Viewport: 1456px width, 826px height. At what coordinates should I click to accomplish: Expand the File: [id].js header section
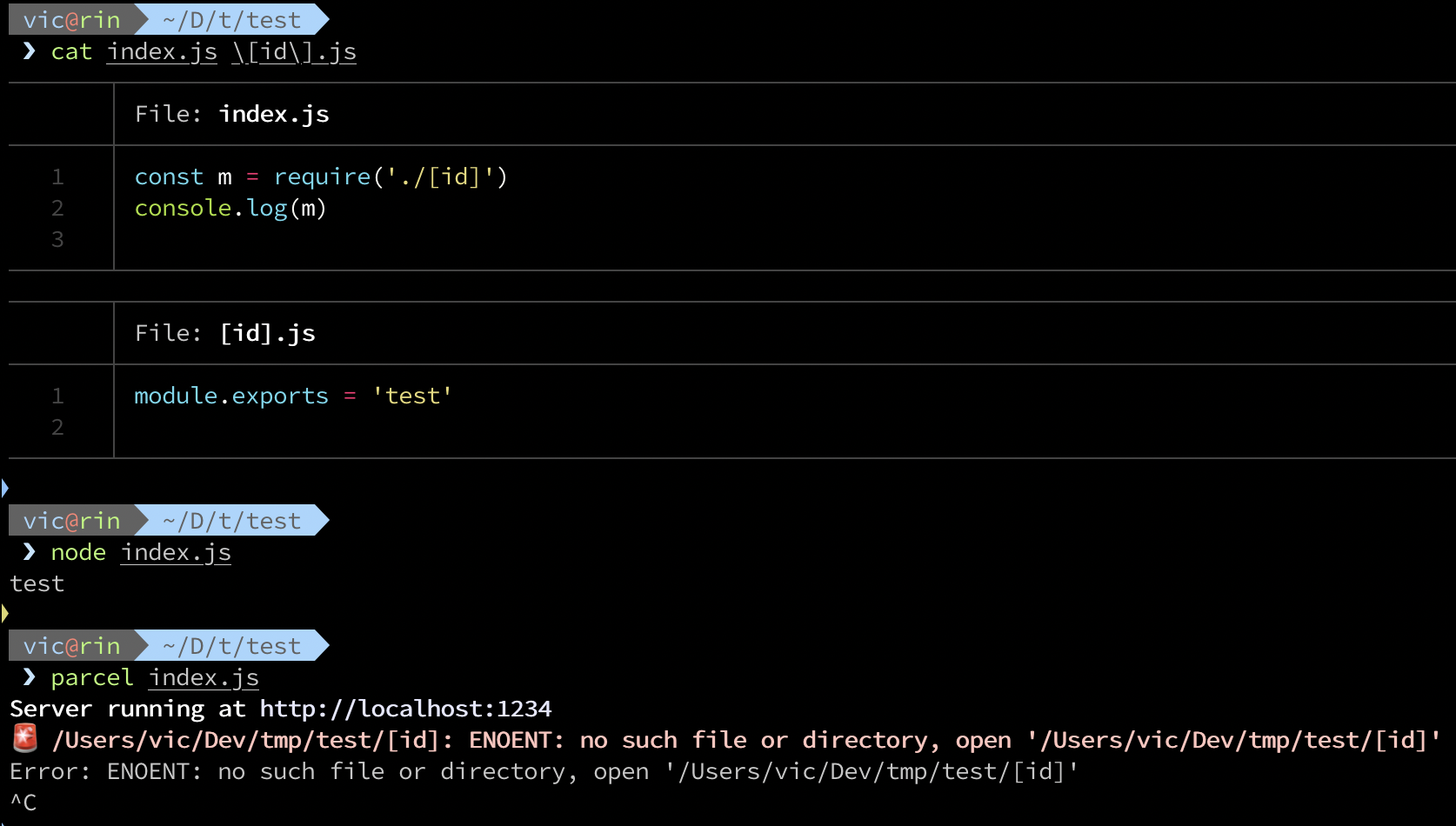click(x=224, y=333)
